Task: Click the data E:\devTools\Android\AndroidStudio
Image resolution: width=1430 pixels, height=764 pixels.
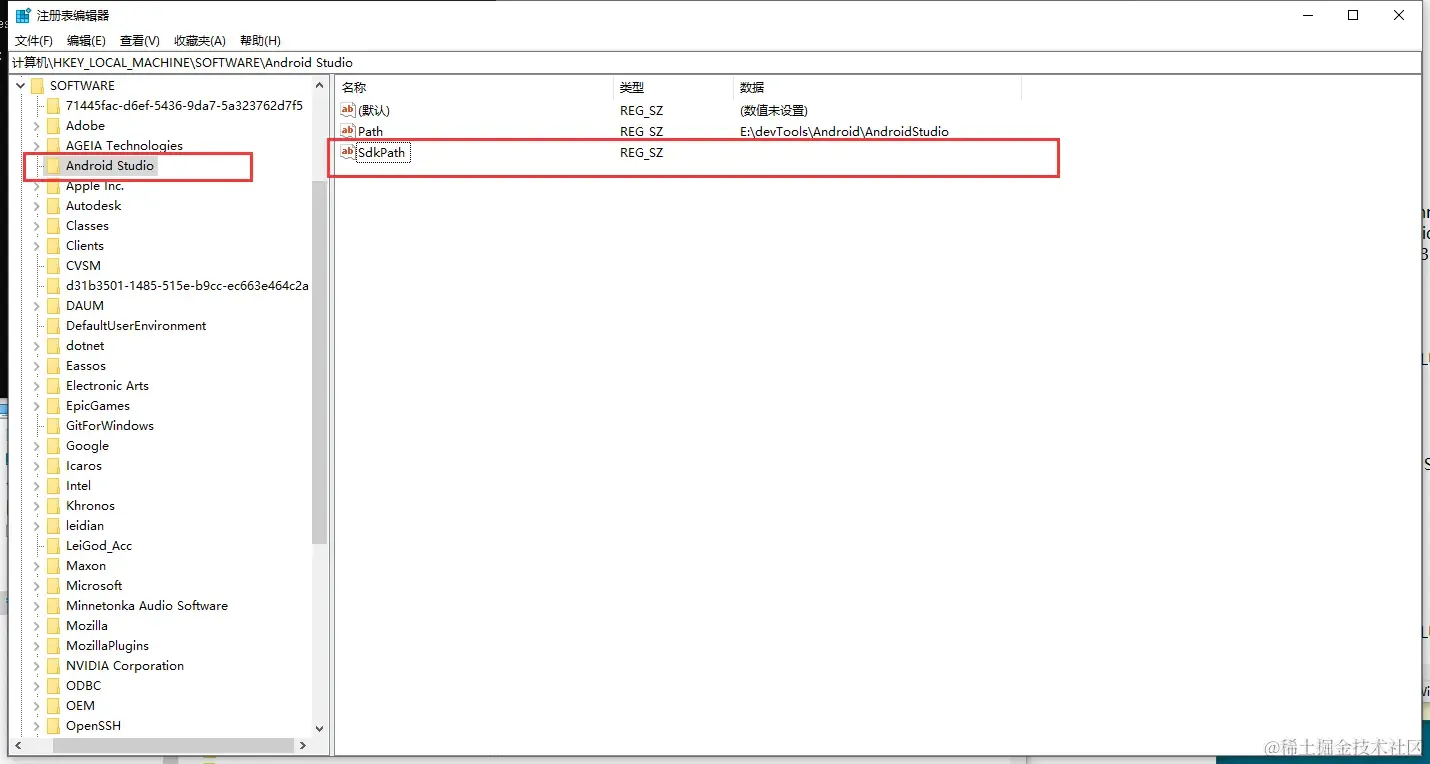Action: click(844, 132)
